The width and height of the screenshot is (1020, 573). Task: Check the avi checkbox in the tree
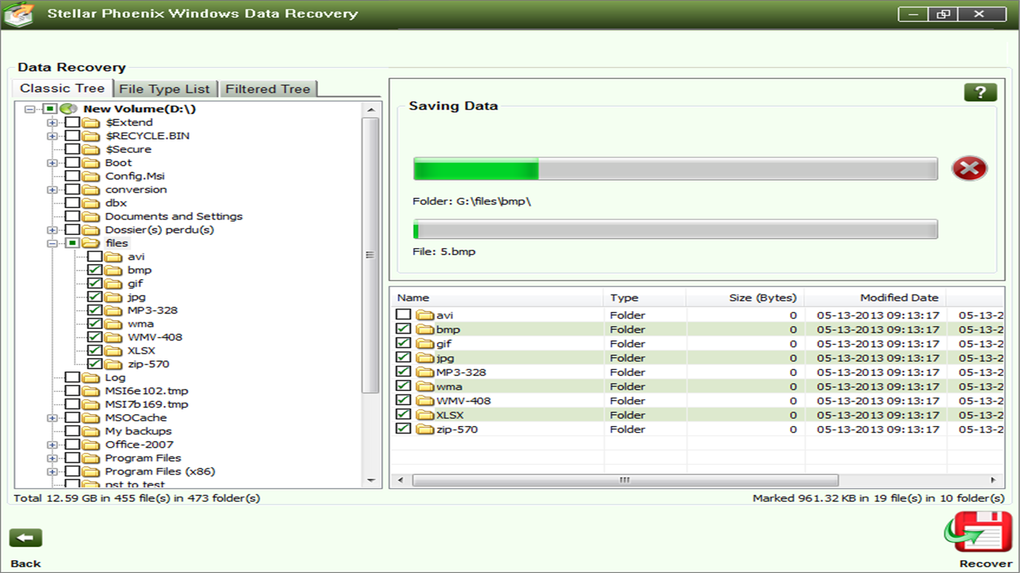click(x=95, y=256)
